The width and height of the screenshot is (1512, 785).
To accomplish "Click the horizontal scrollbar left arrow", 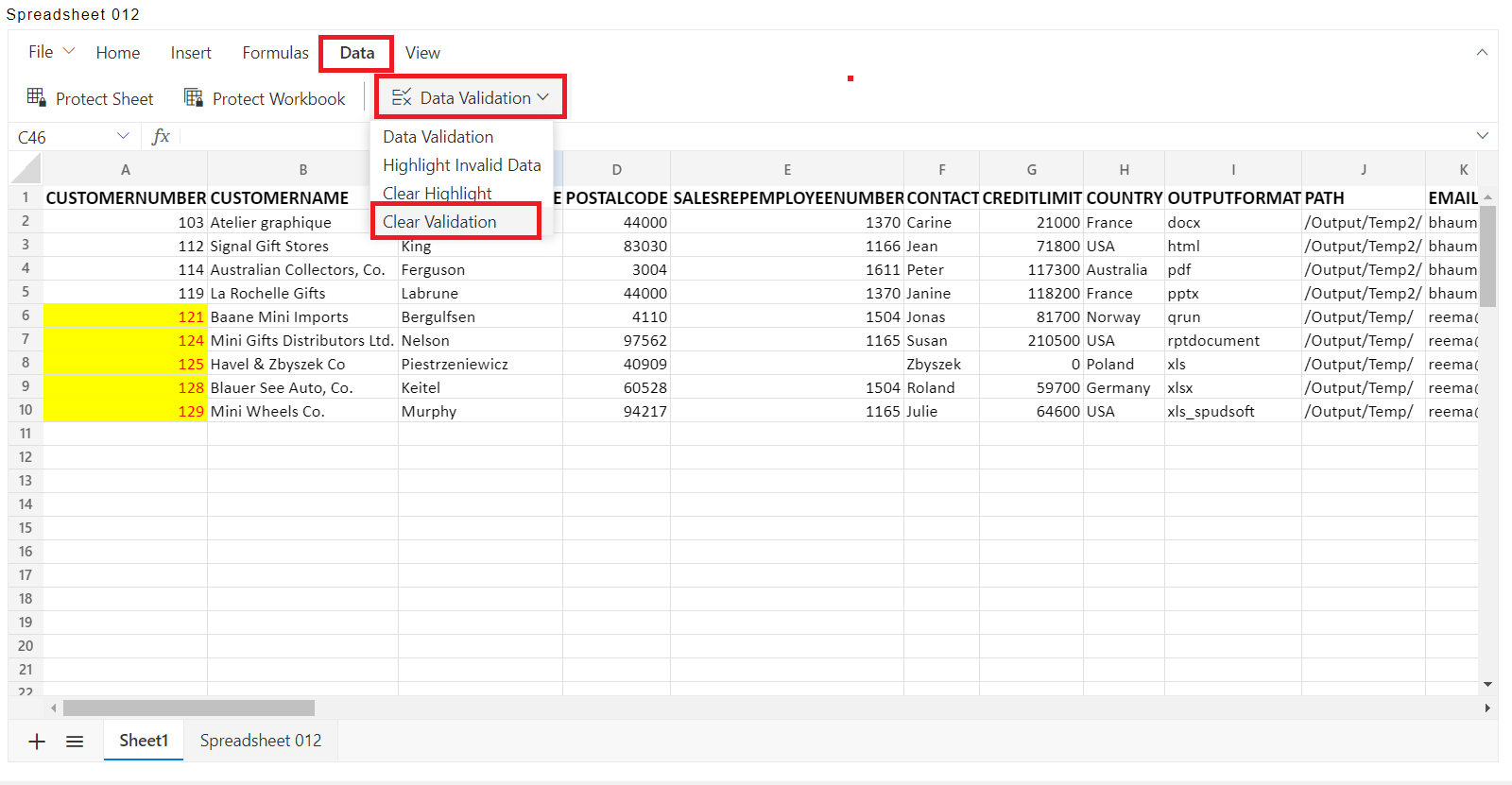I will pos(53,708).
